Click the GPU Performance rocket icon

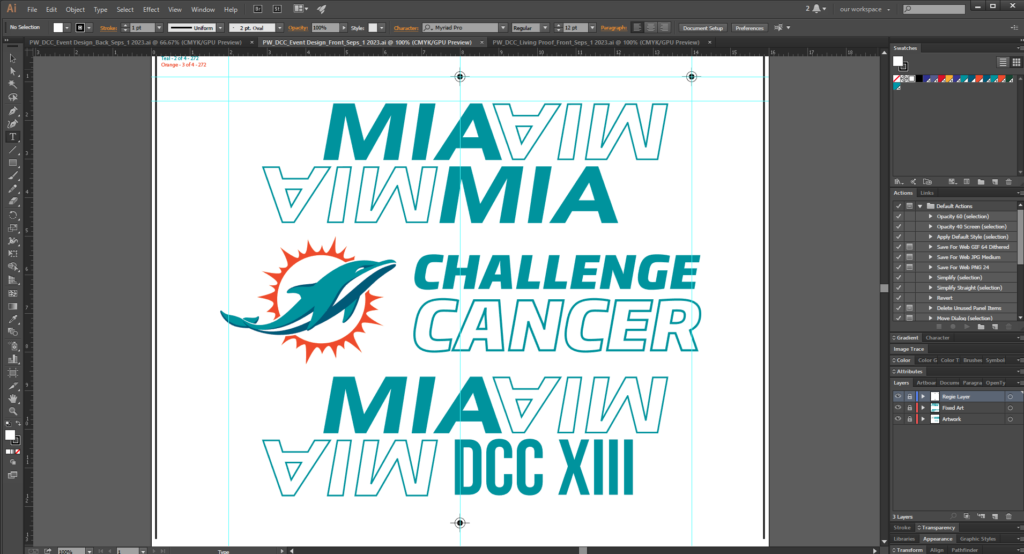(x=321, y=9)
